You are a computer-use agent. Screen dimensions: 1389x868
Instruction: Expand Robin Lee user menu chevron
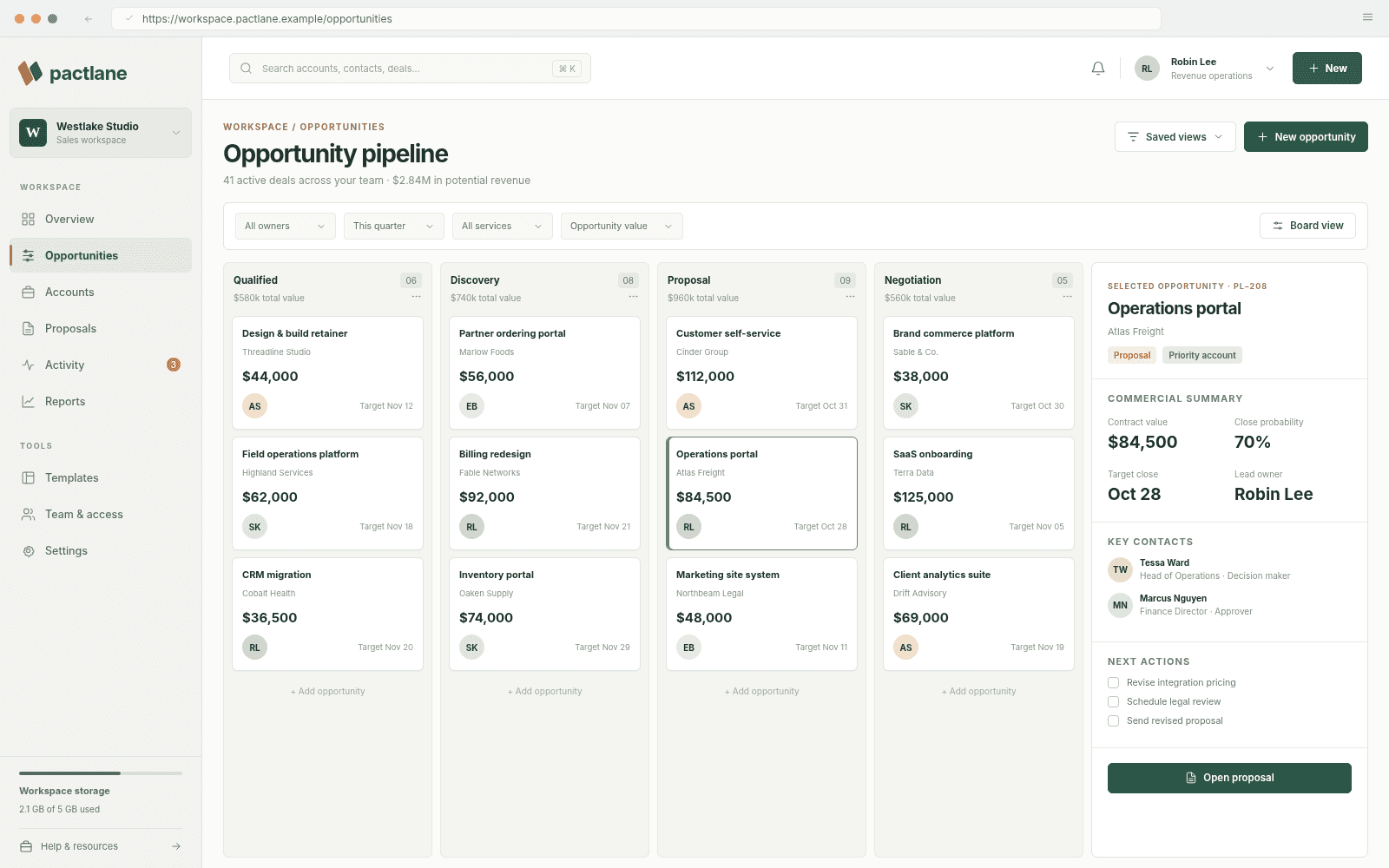point(1270,69)
